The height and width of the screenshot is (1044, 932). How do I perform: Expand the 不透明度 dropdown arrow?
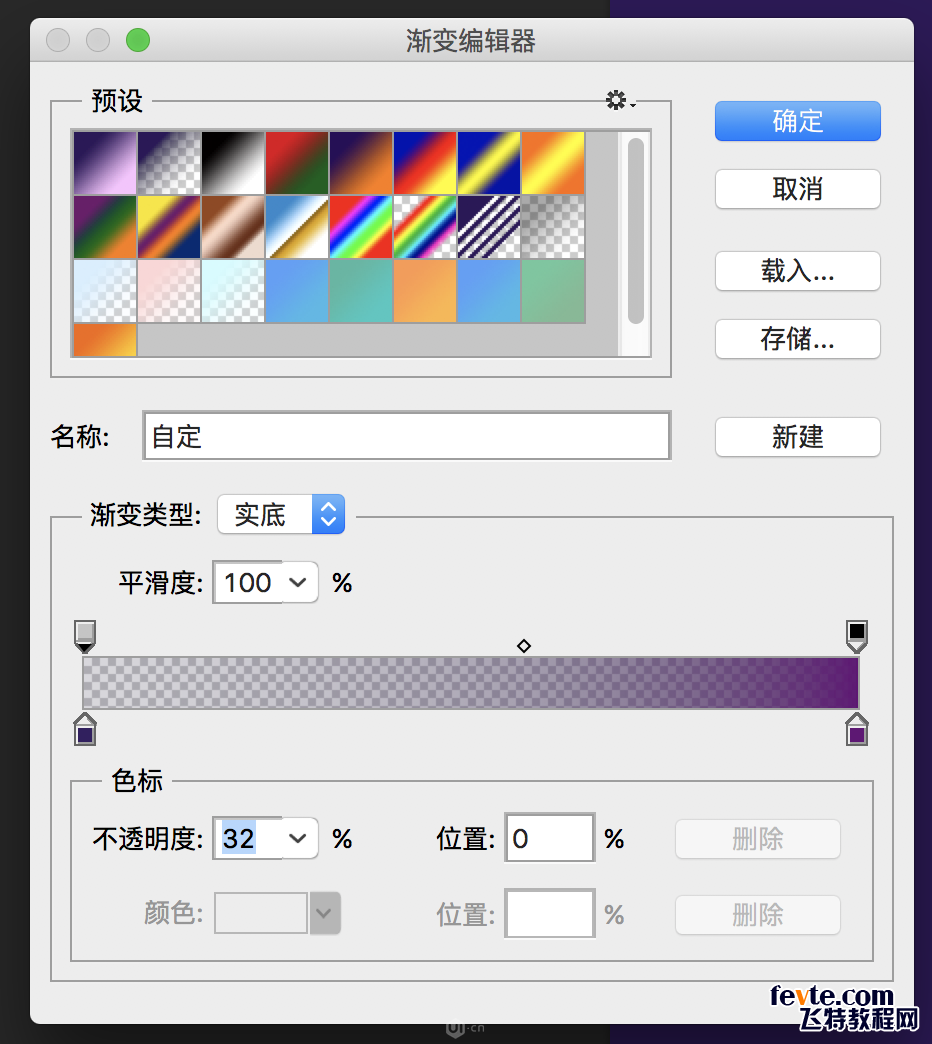[x=298, y=838]
